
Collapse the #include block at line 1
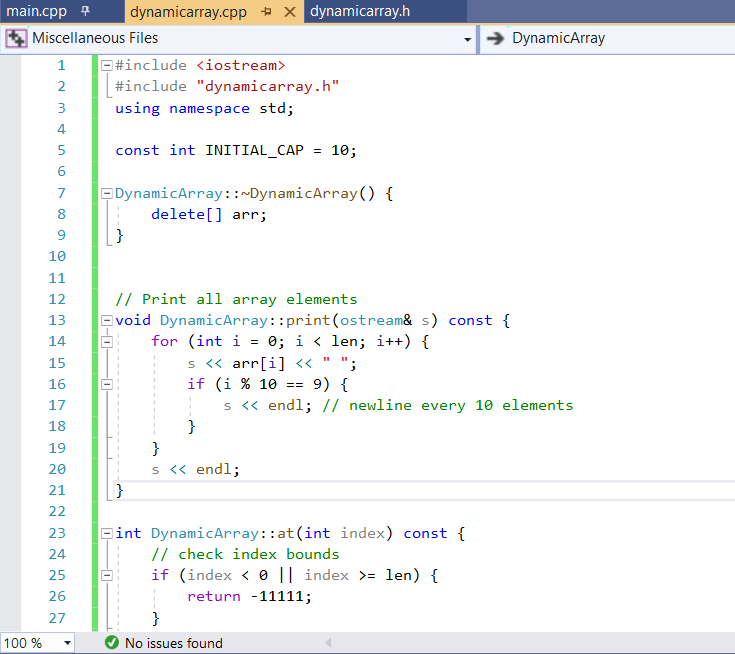pyautogui.click(x=107, y=65)
